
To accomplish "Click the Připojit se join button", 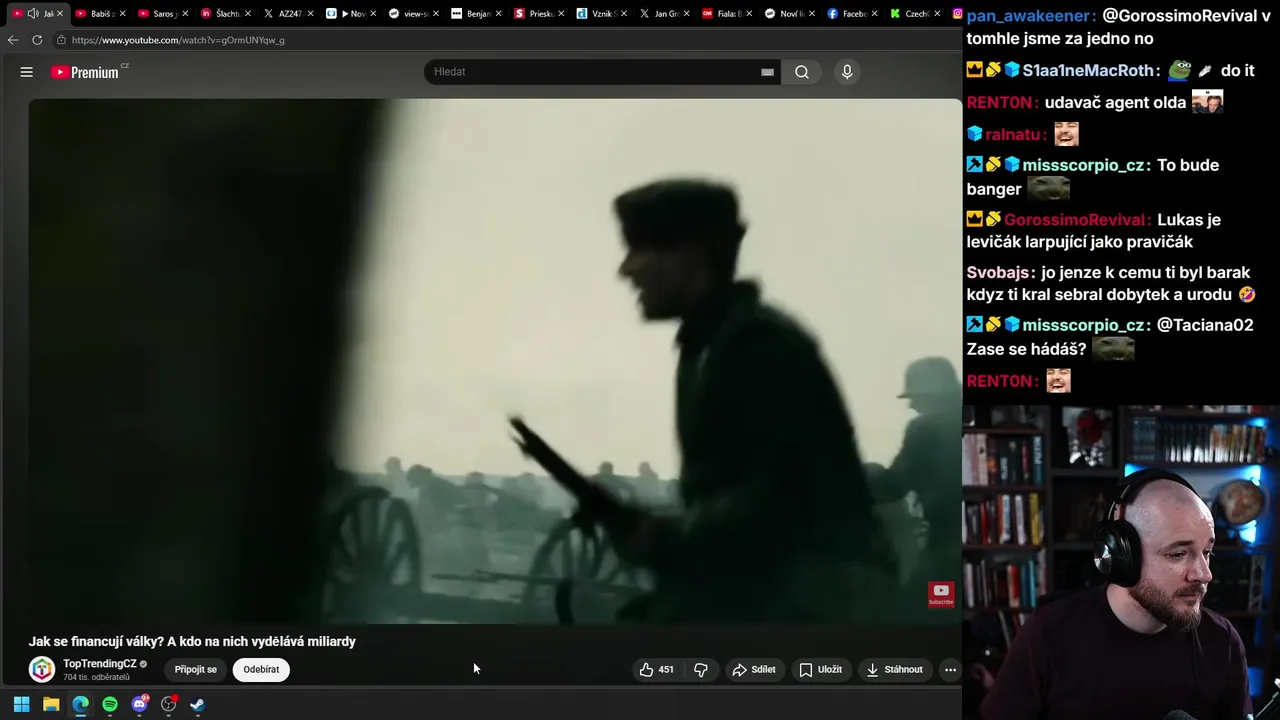I will click(x=196, y=670).
